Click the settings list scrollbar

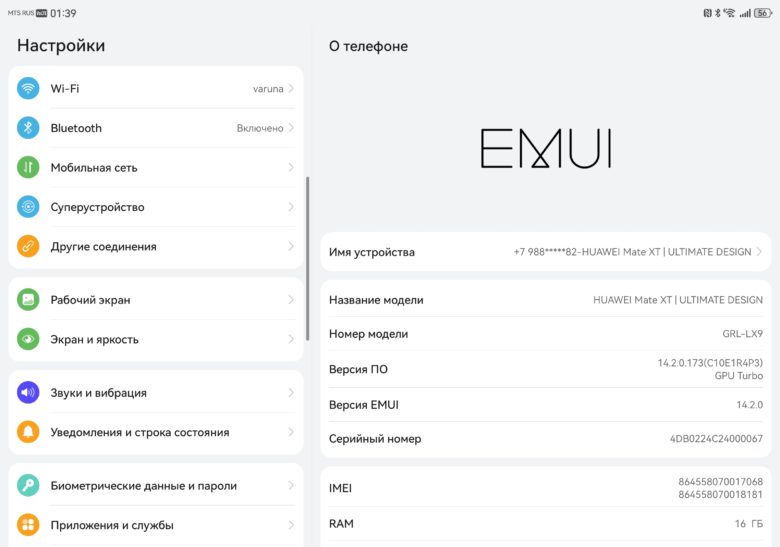307,259
